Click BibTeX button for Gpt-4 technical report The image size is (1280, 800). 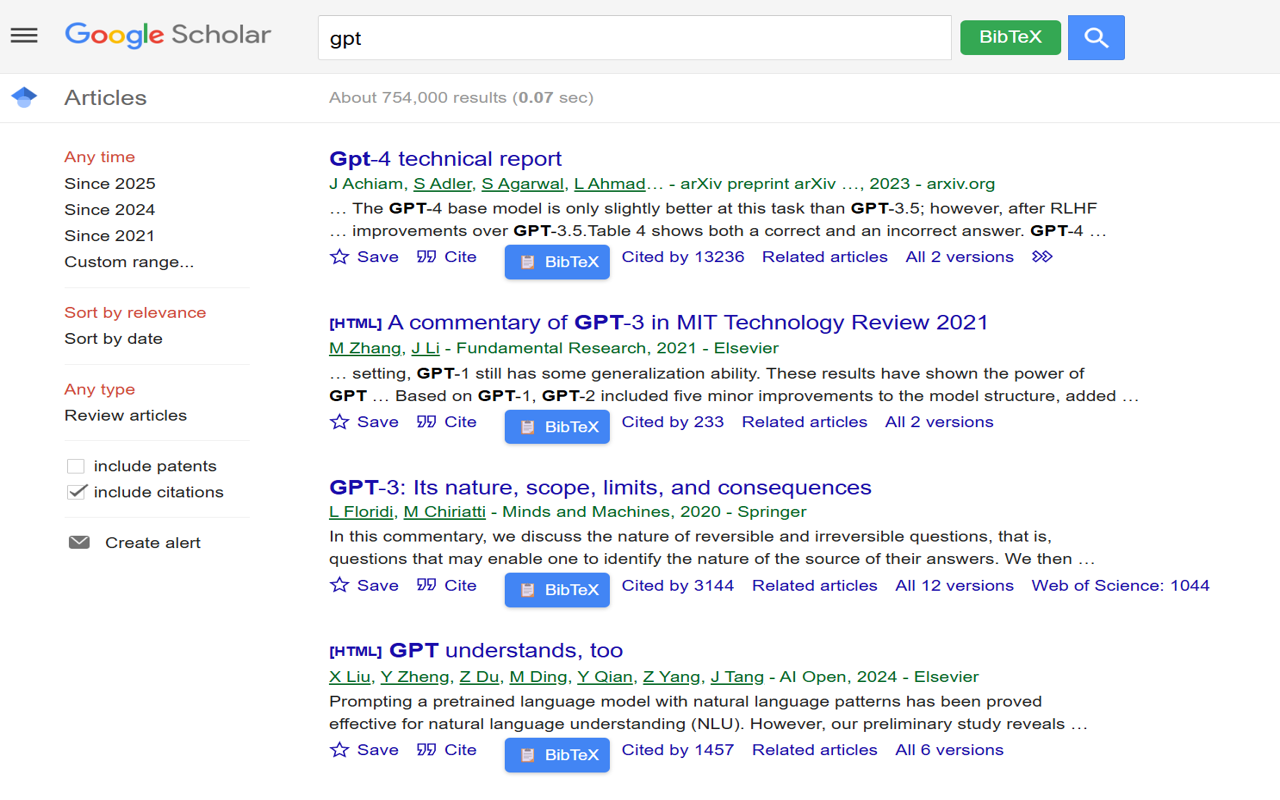coord(557,262)
